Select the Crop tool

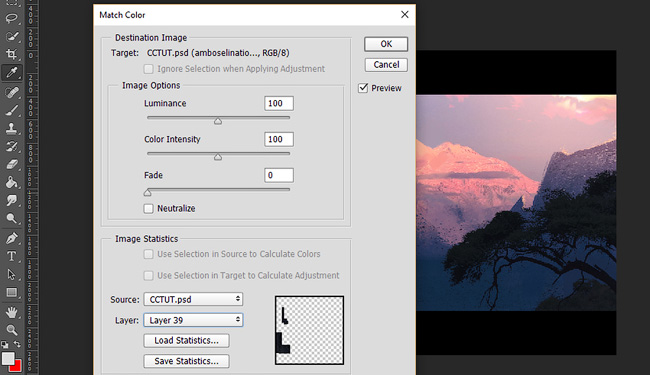(12, 54)
